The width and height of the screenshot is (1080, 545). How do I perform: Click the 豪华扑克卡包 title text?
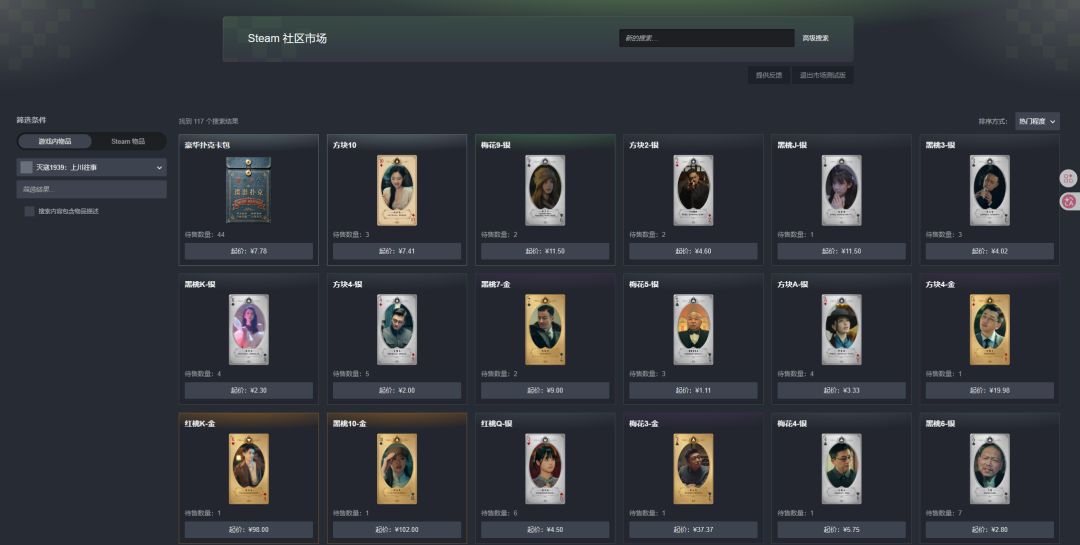point(207,145)
